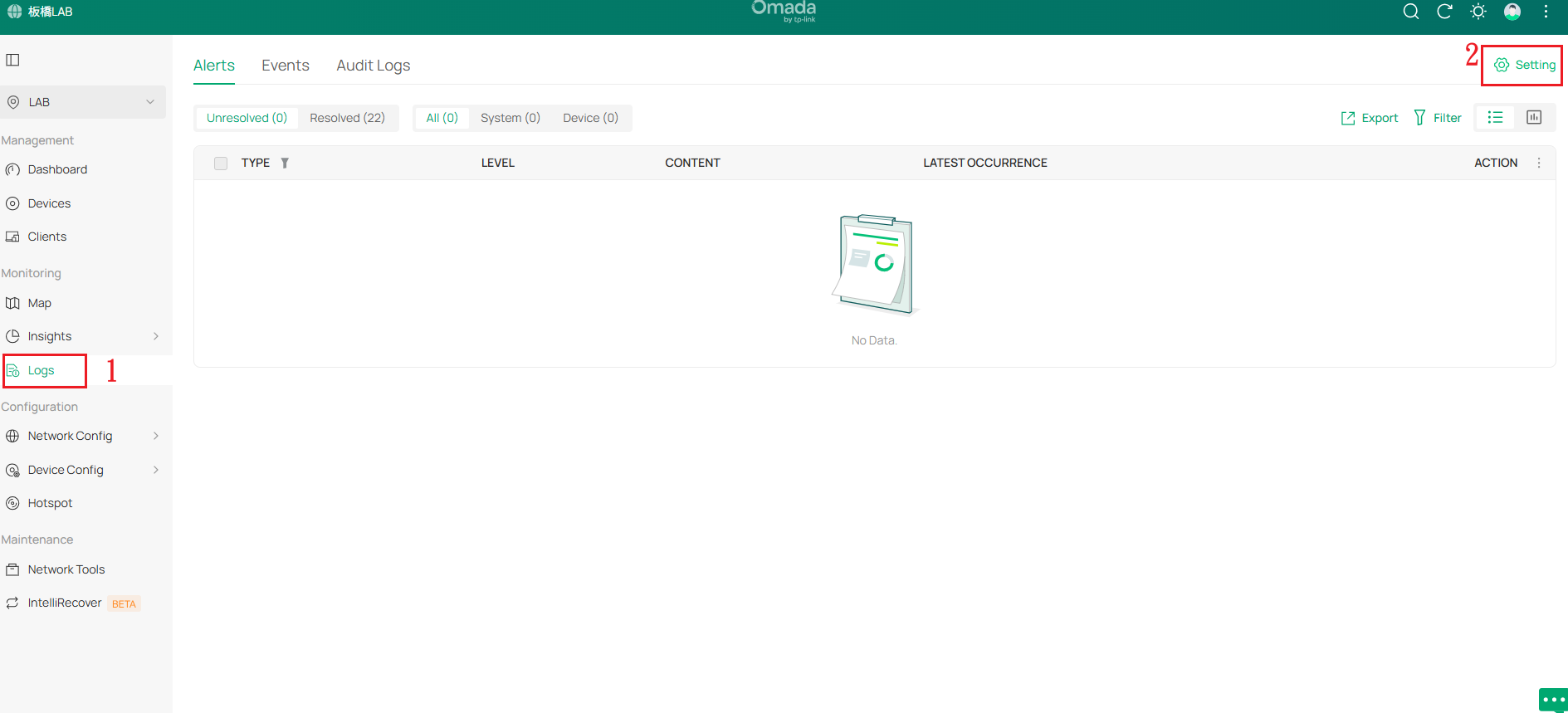
Task: Show the Resolved (22) alerts
Action: [x=347, y=118]
